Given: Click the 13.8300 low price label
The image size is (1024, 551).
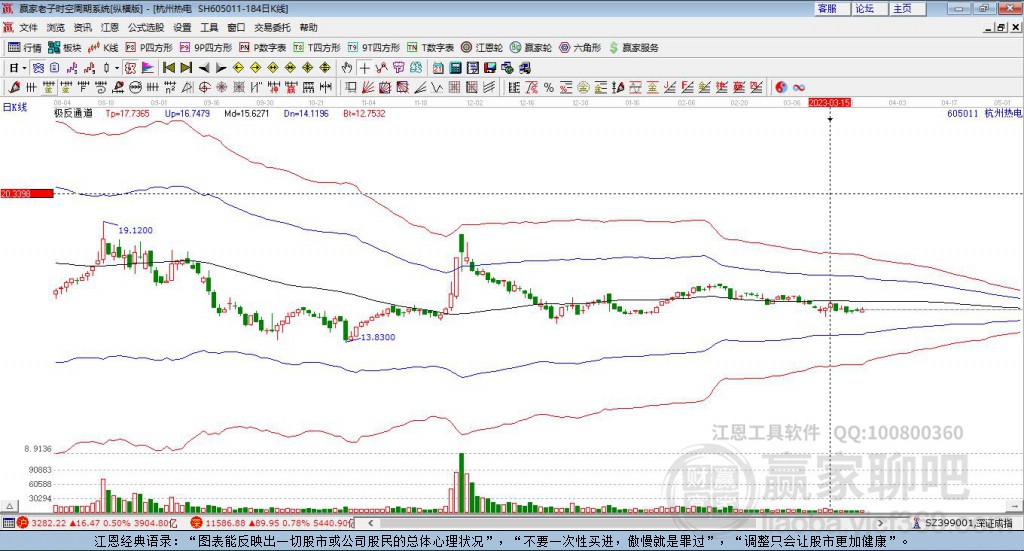Looking at the screenshot, I should 377,337.
